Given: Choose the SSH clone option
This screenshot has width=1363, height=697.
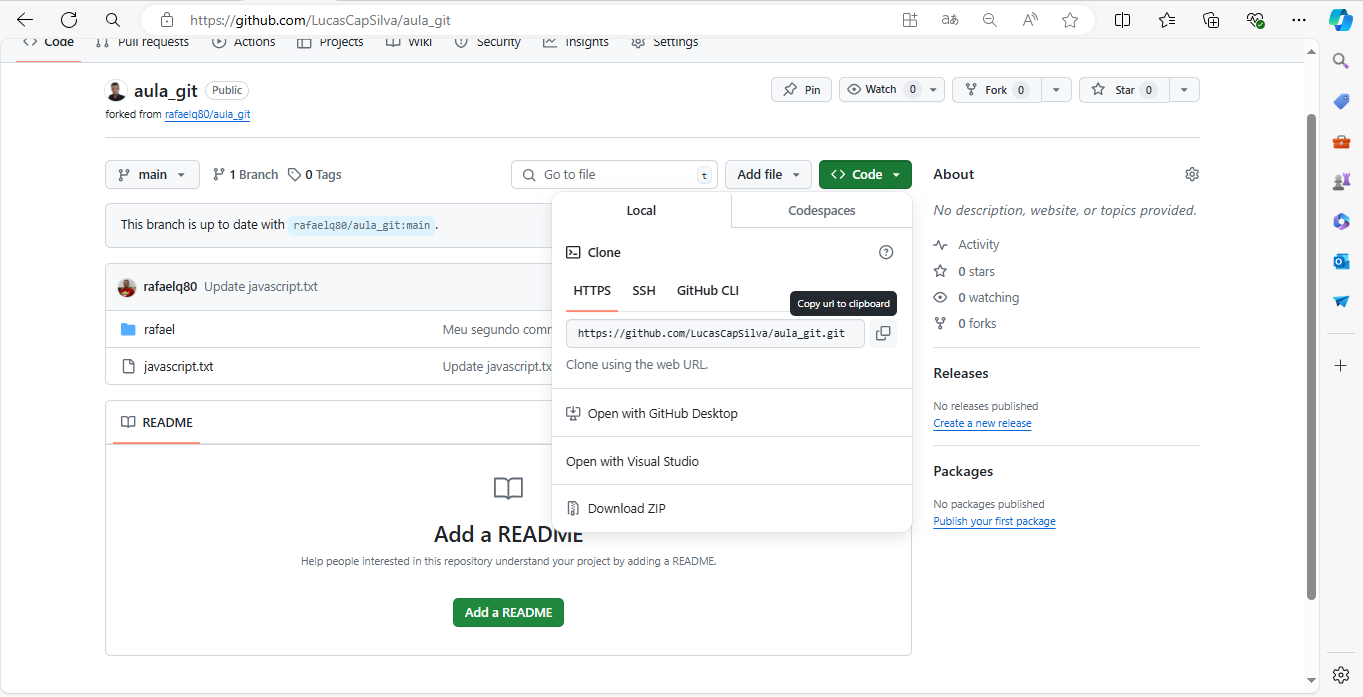Looking at the screenshot, I should [x=644, y=291].
